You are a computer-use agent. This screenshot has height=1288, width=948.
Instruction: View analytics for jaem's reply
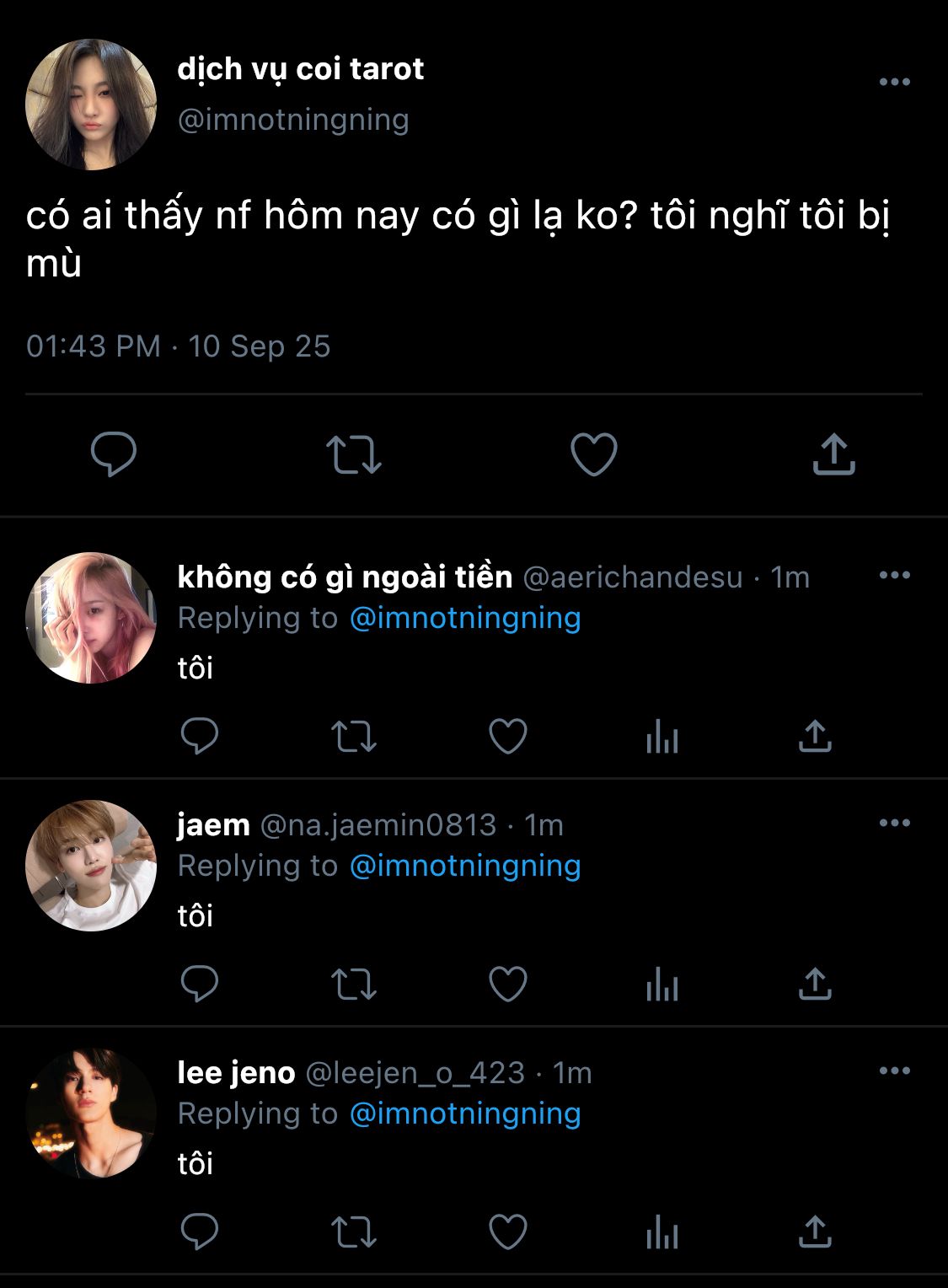pos(662,985)
